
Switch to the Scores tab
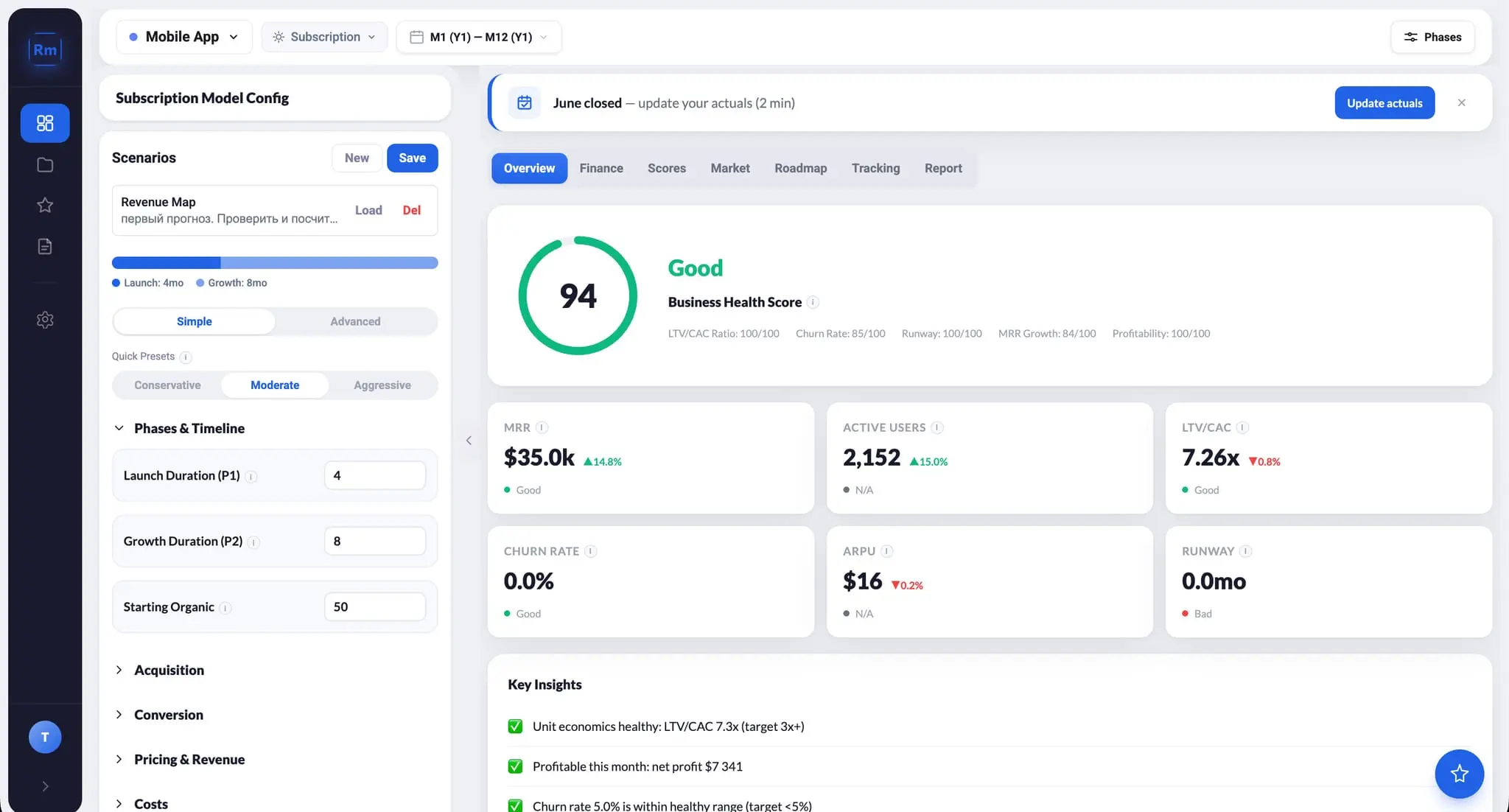pos(667,168)
